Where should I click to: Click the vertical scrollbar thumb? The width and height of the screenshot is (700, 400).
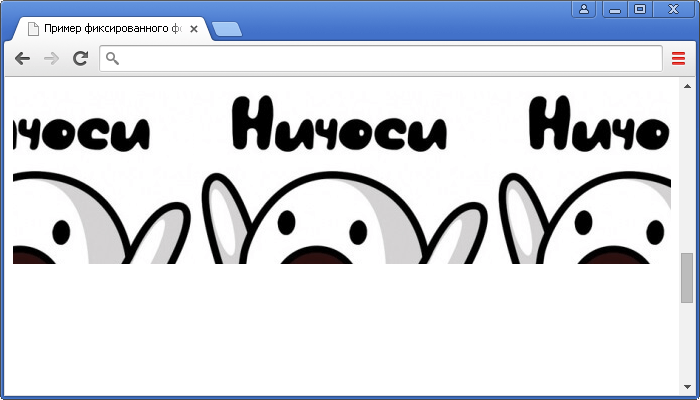click(687, 278)
